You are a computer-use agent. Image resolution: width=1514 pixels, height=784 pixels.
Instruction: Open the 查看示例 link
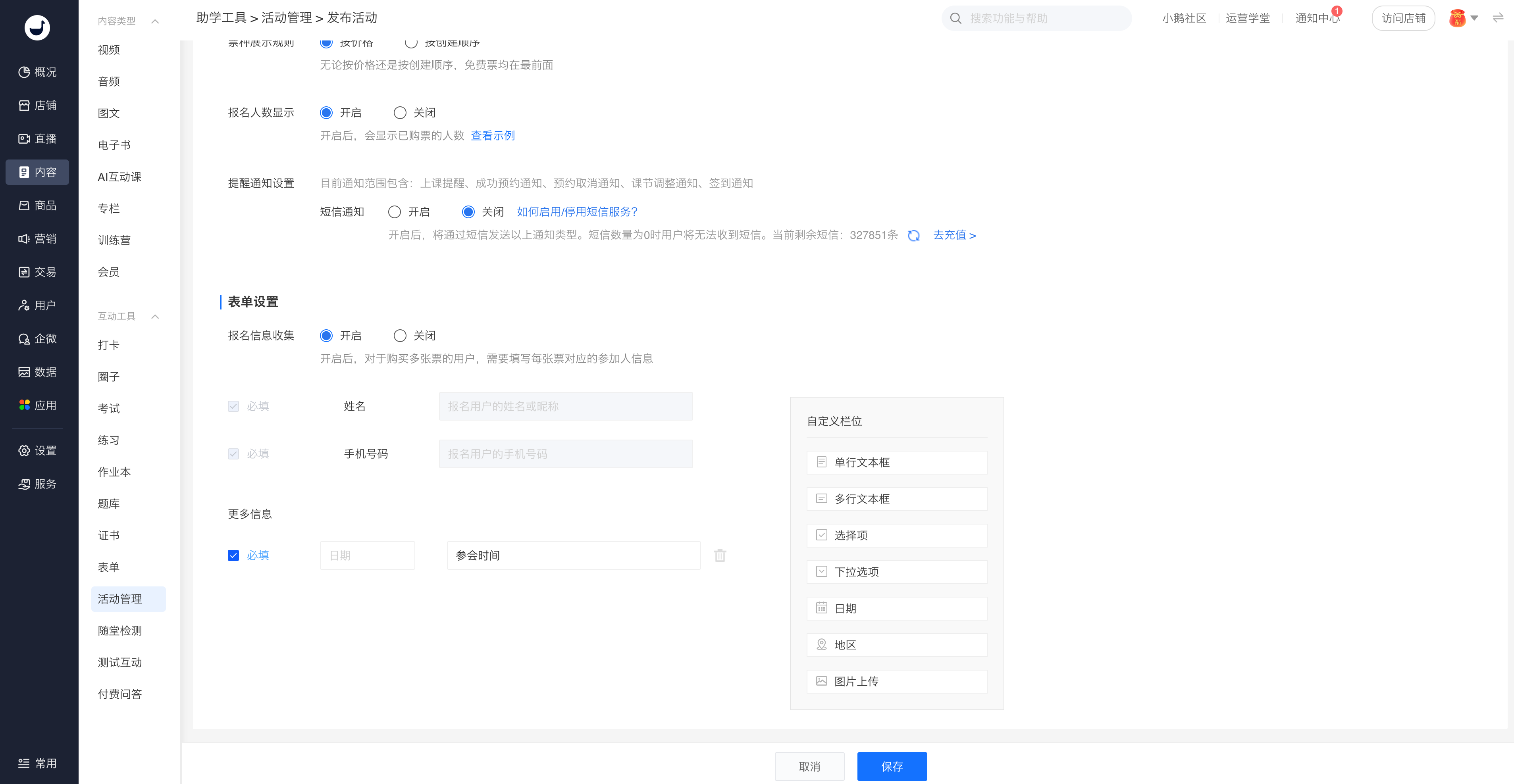[x=493, y=136]
